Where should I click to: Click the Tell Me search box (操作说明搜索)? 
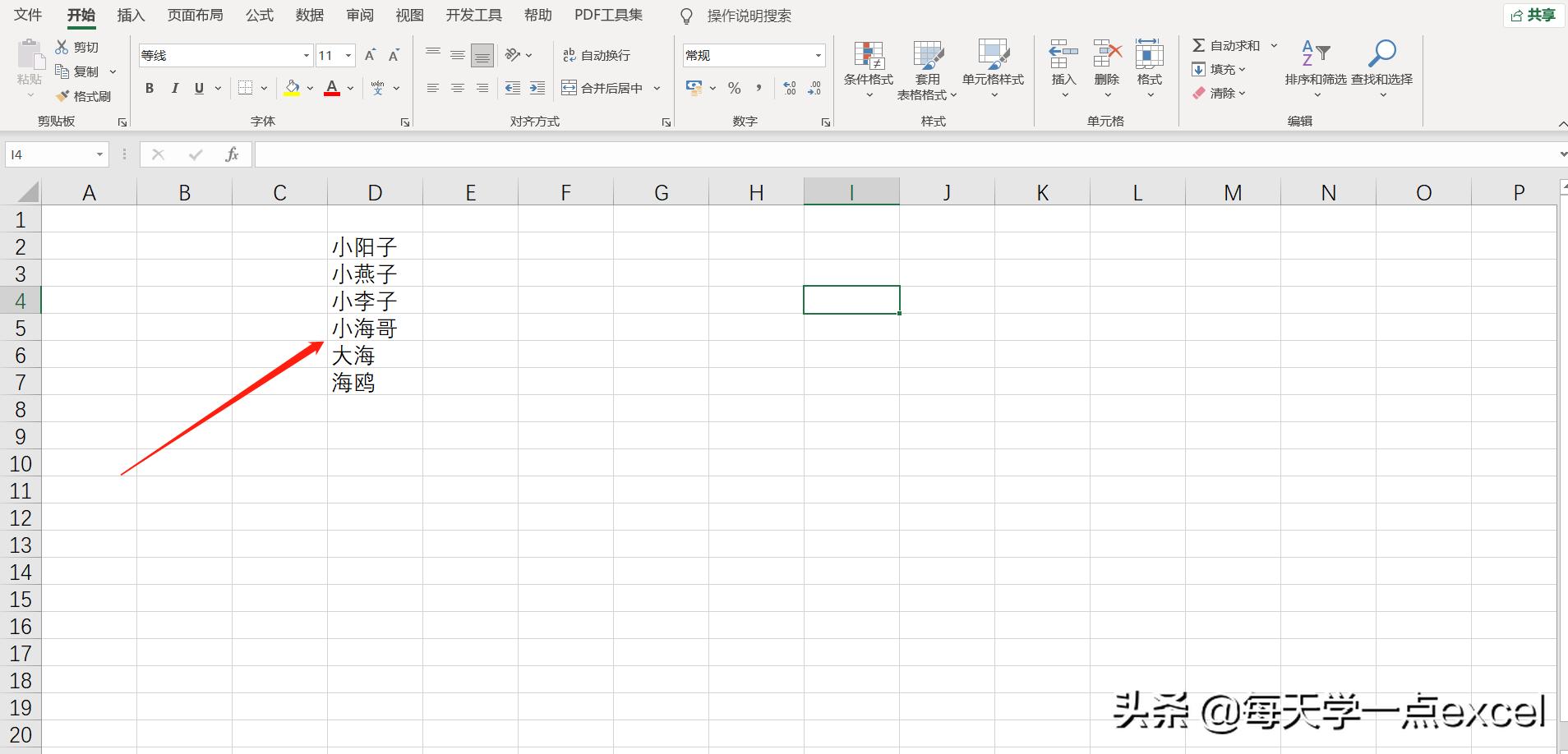749,16
